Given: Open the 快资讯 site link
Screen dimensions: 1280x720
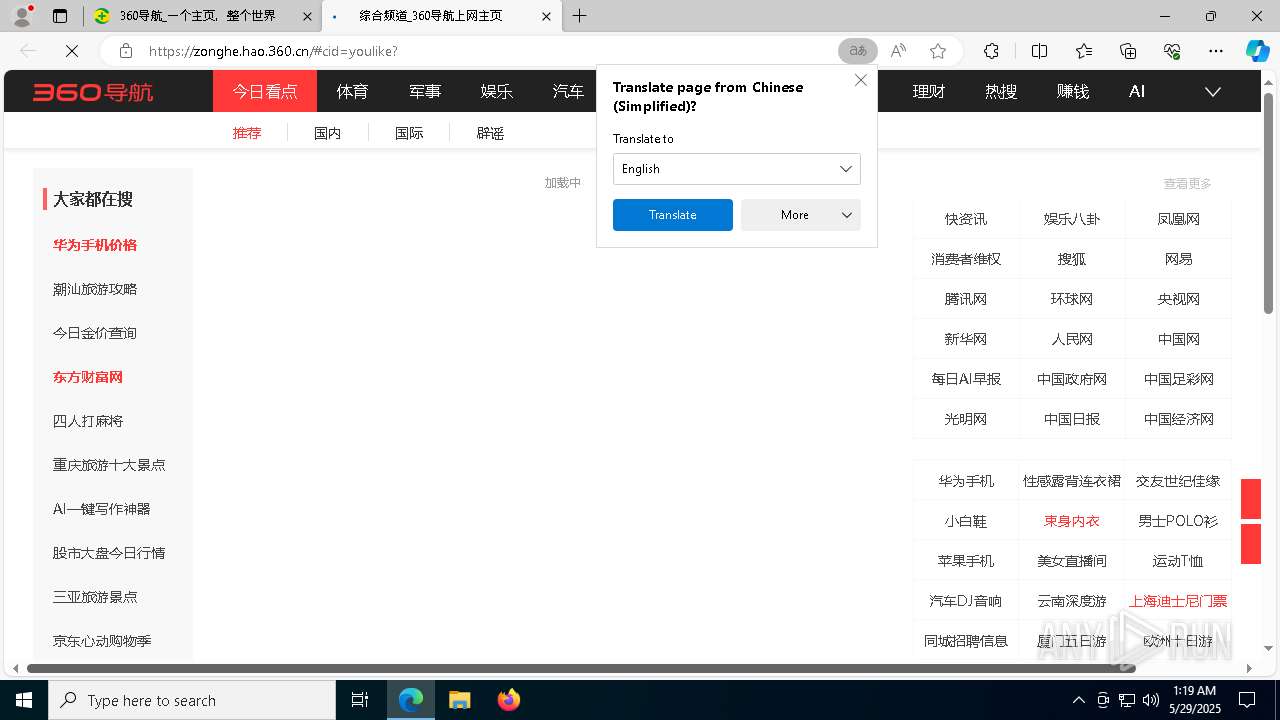Looking at the screenshot, I should [x=966, y=219].
